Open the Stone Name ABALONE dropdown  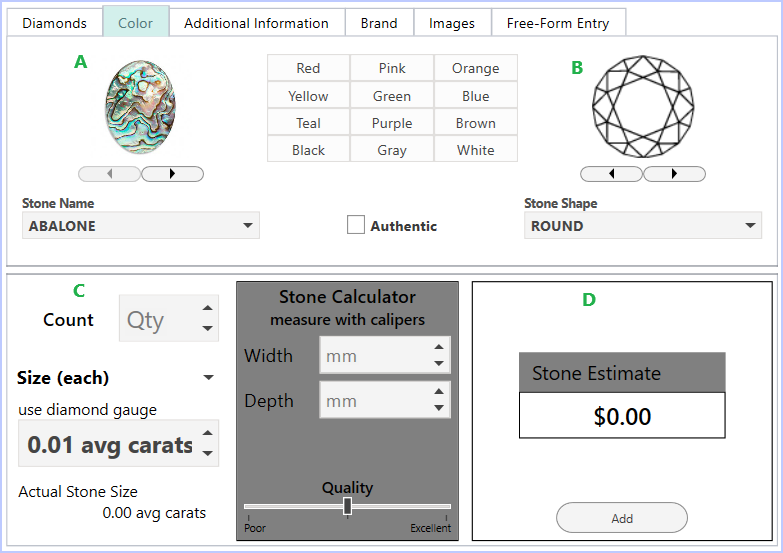pos(141,225)
